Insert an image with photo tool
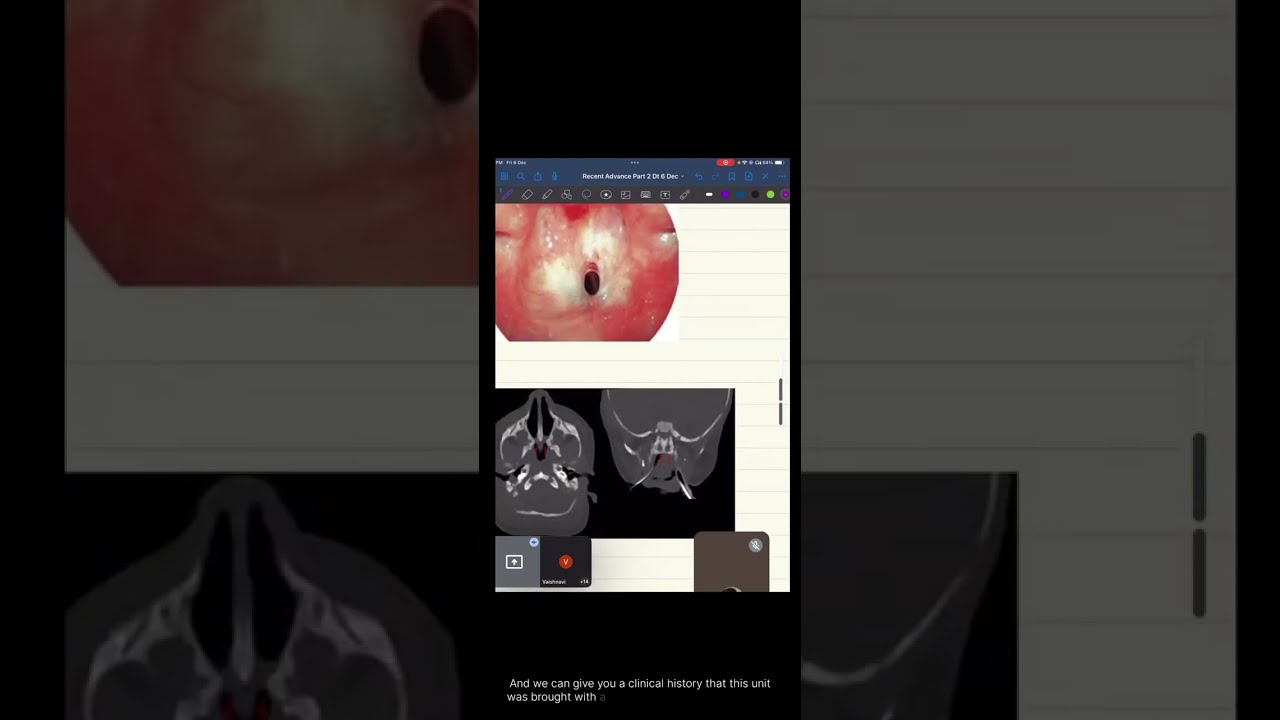1280x720 pixels. pos(626,194)
